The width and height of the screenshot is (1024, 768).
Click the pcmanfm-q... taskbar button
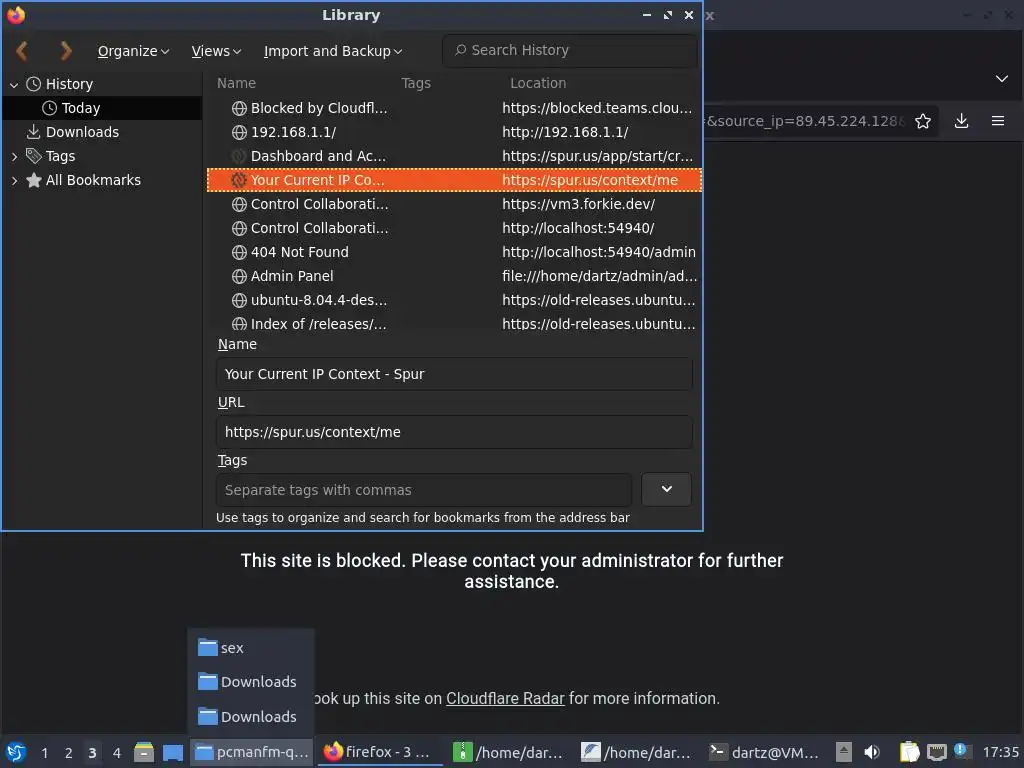[252, 752]
